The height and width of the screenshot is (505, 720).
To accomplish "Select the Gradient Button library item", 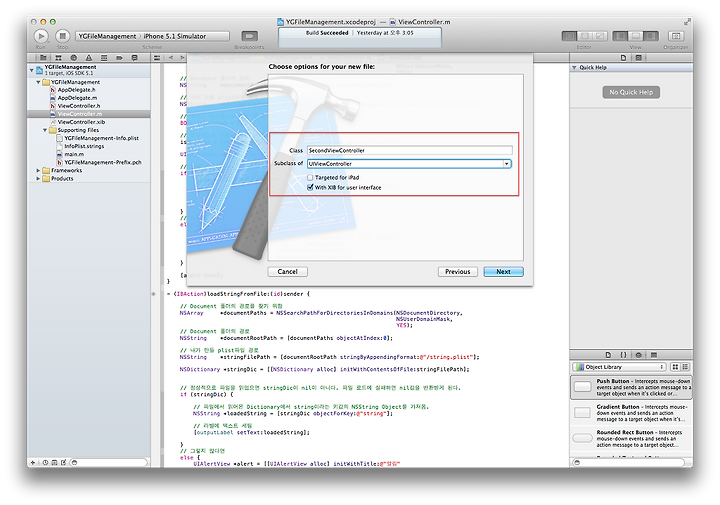I will point(631,413).
